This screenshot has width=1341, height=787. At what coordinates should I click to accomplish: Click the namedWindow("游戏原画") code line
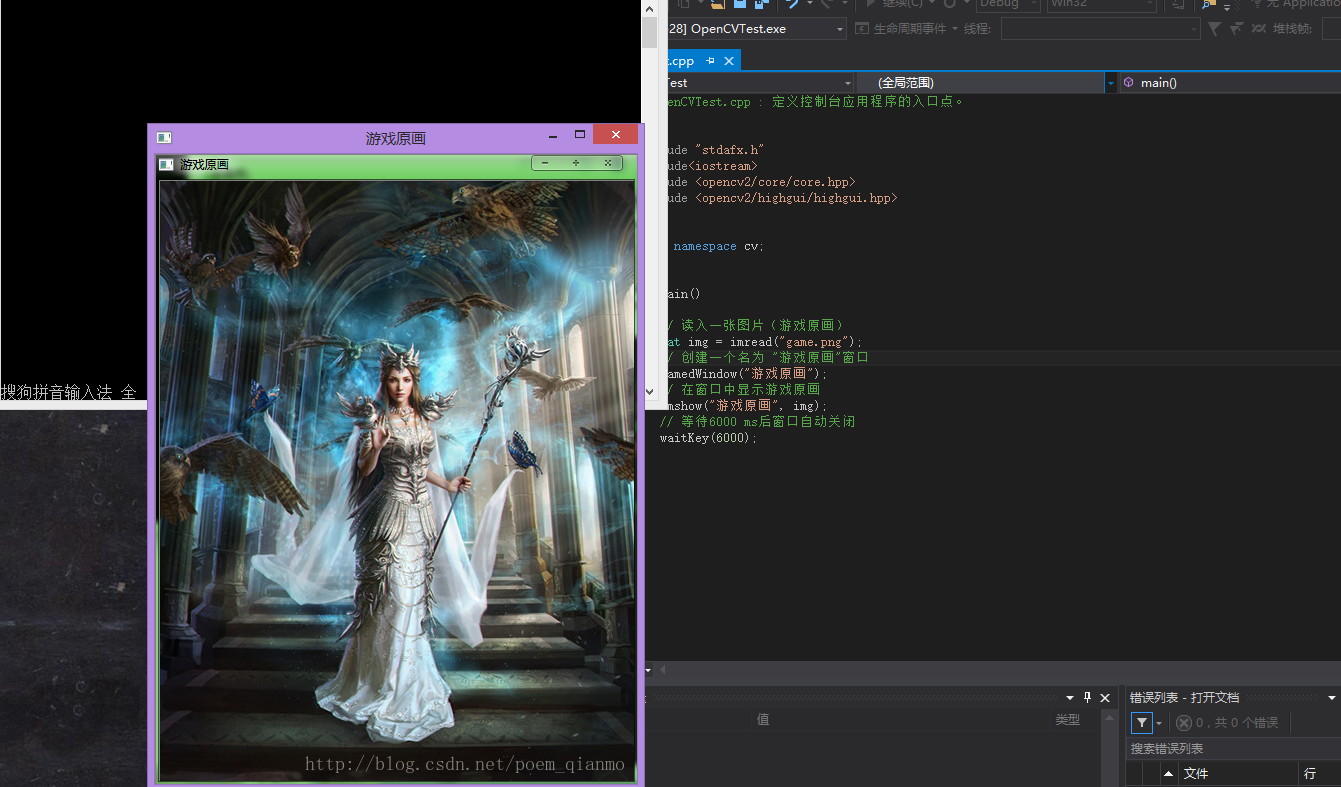[x=748, y=374]
